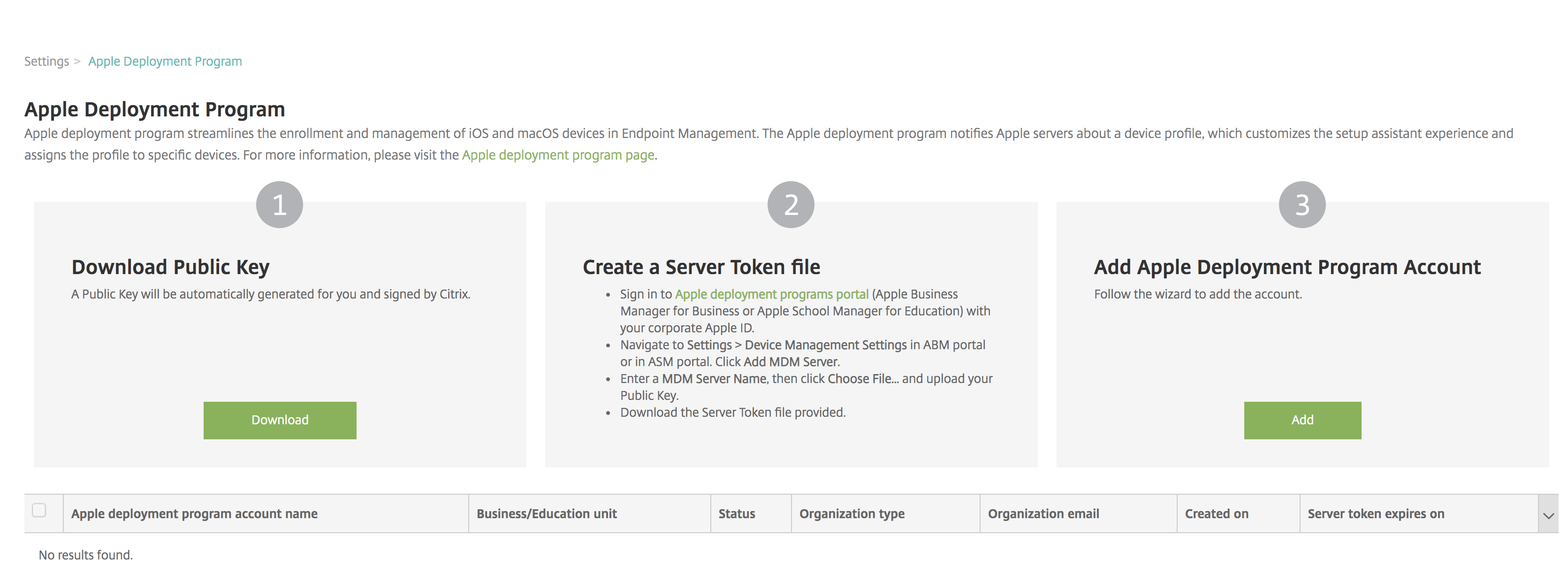The height and width of the screenshot is (582, 1568).
Task: Go to Settings in the breadcrumb
Action: (46, 61)
